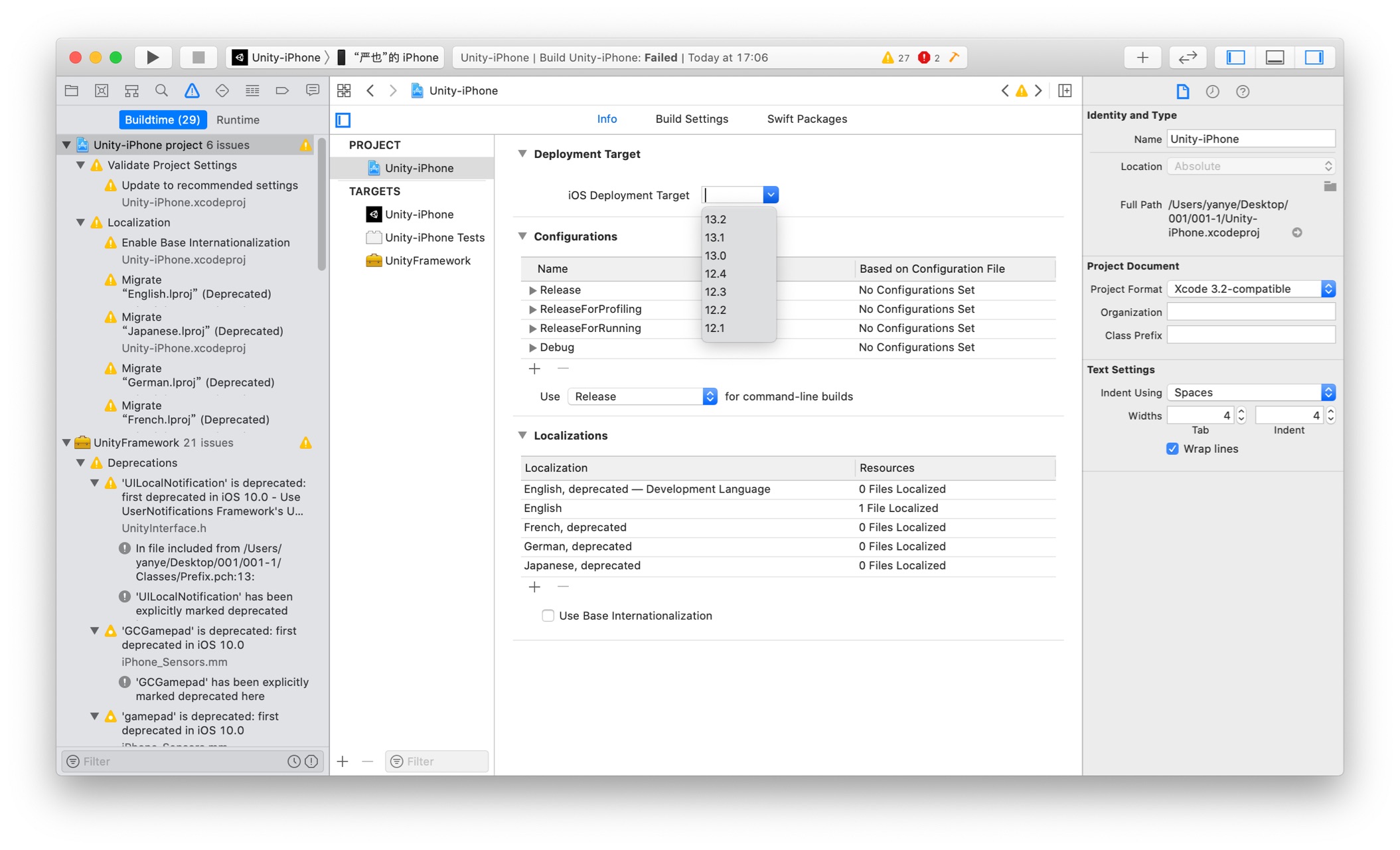This screenshot has width=1400, height=850.
Task: Click the Class Prefix text field
Action: coord(1251,336)
